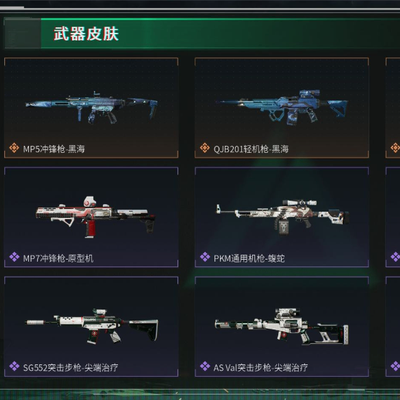Click the purple rarity icon beside AS Val突击步枪-尖端治疗

pos(205,366)
